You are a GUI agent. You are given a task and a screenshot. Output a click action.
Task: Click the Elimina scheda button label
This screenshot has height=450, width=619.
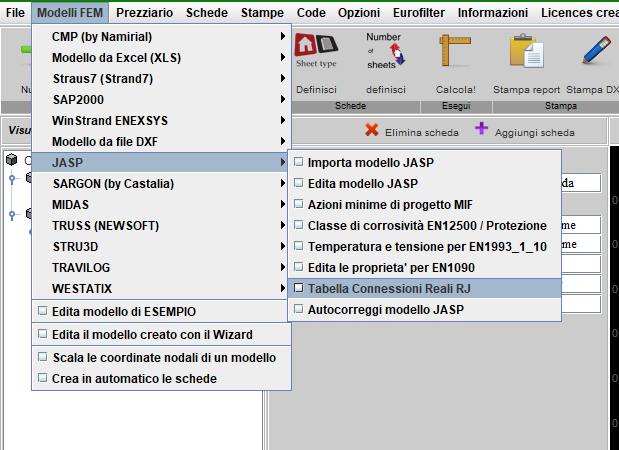pos(422,133)
